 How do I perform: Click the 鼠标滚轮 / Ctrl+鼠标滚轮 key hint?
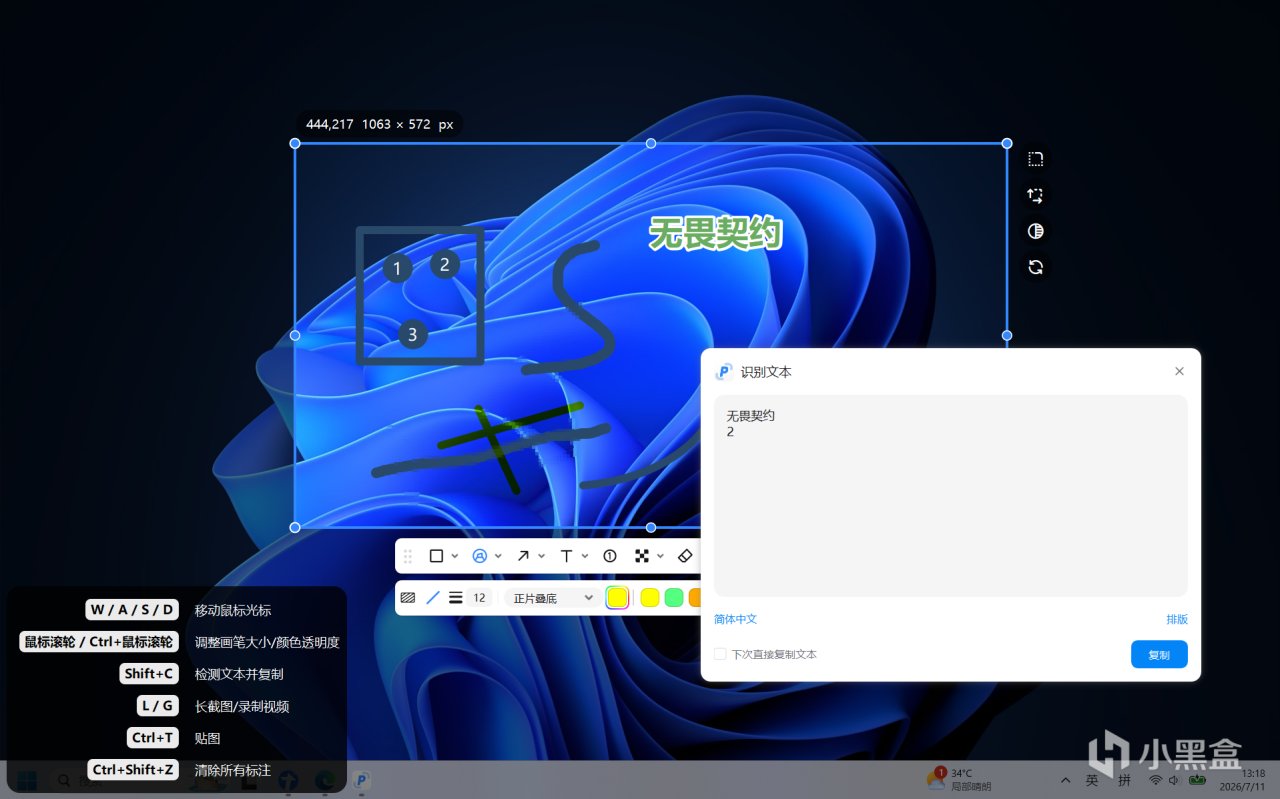(x=99, y=642)
